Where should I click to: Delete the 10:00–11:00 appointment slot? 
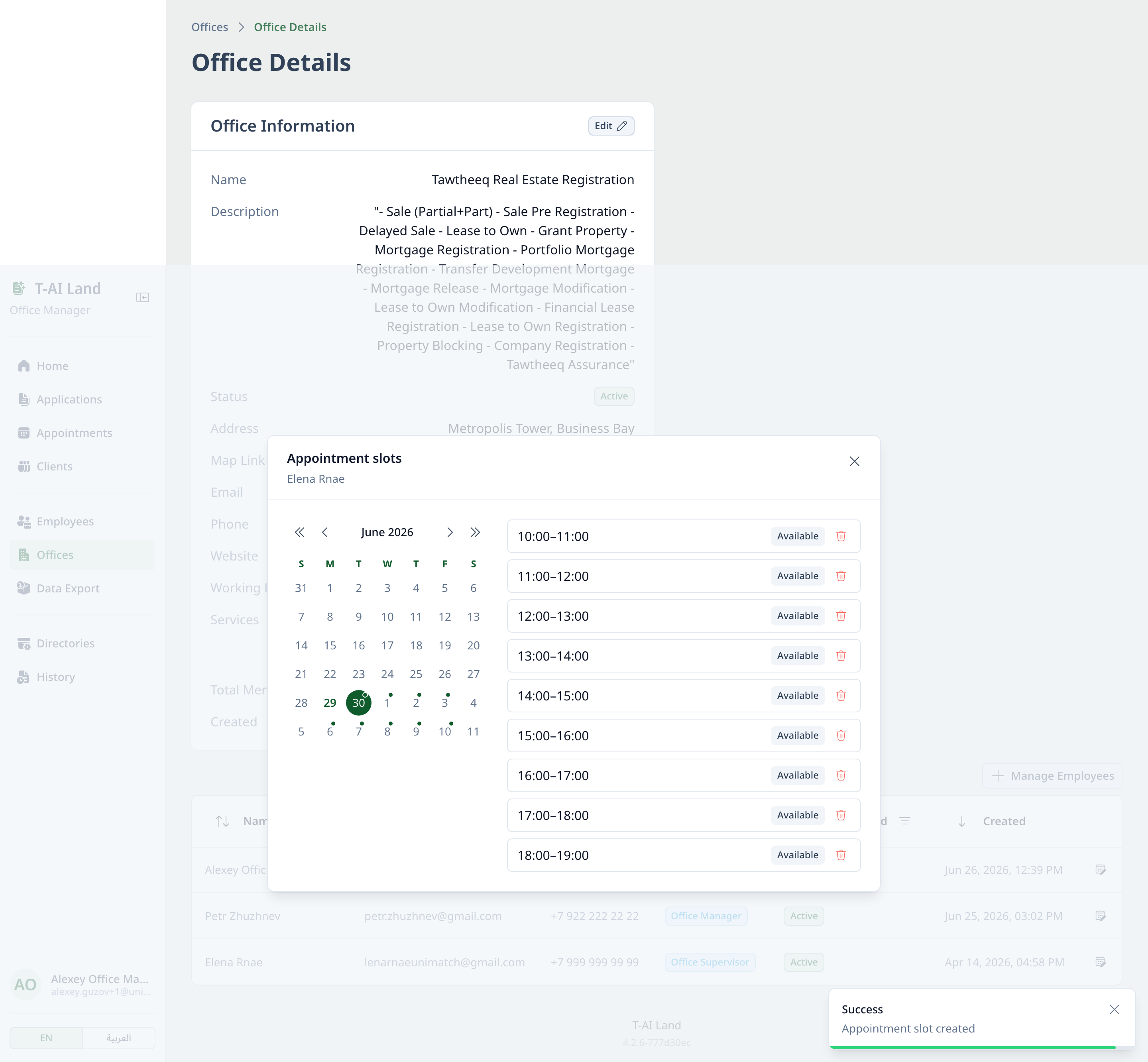(841, 536)
